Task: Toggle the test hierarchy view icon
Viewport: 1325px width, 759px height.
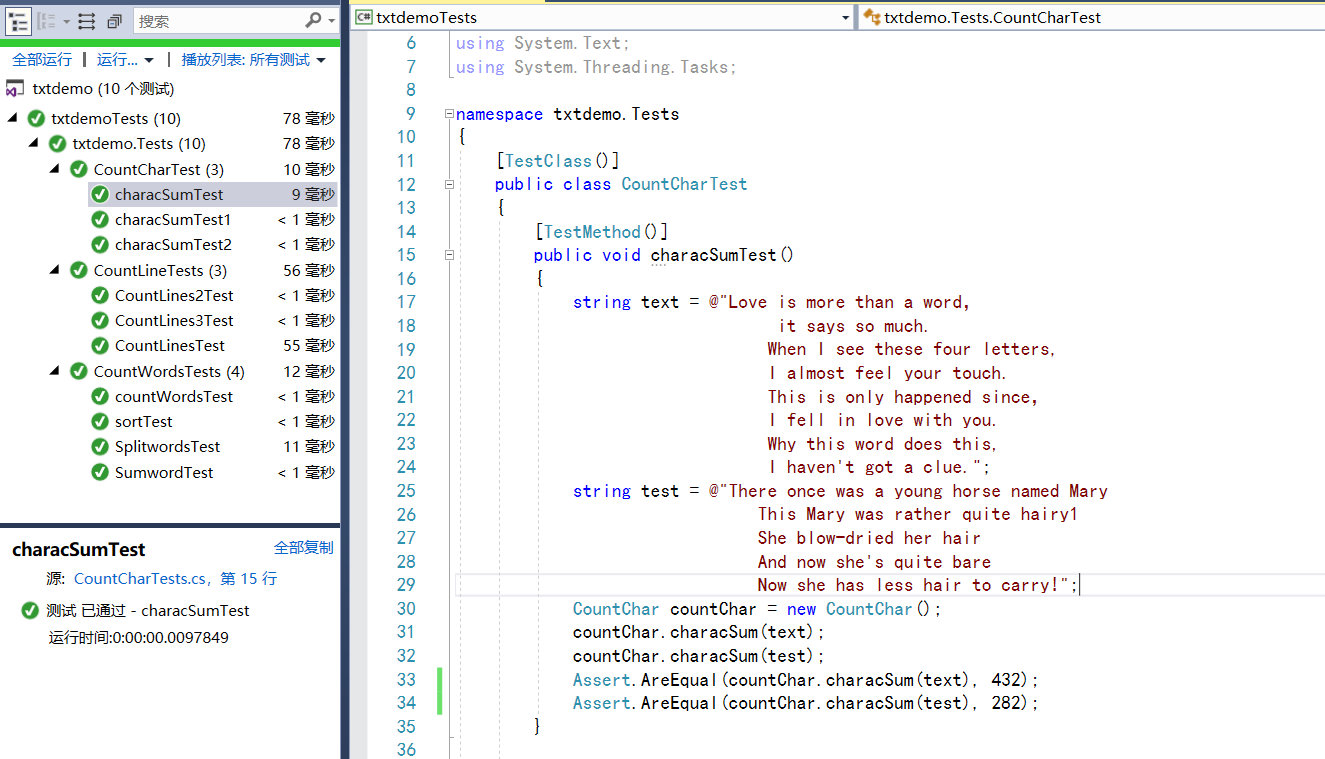Action: coord(18,20)
